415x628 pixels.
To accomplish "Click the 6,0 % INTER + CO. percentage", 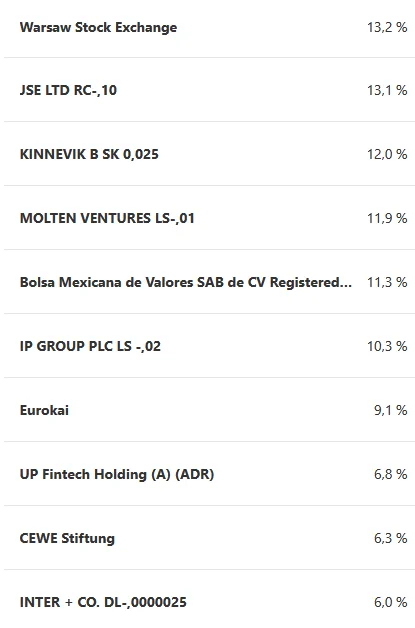I will 391,602.
